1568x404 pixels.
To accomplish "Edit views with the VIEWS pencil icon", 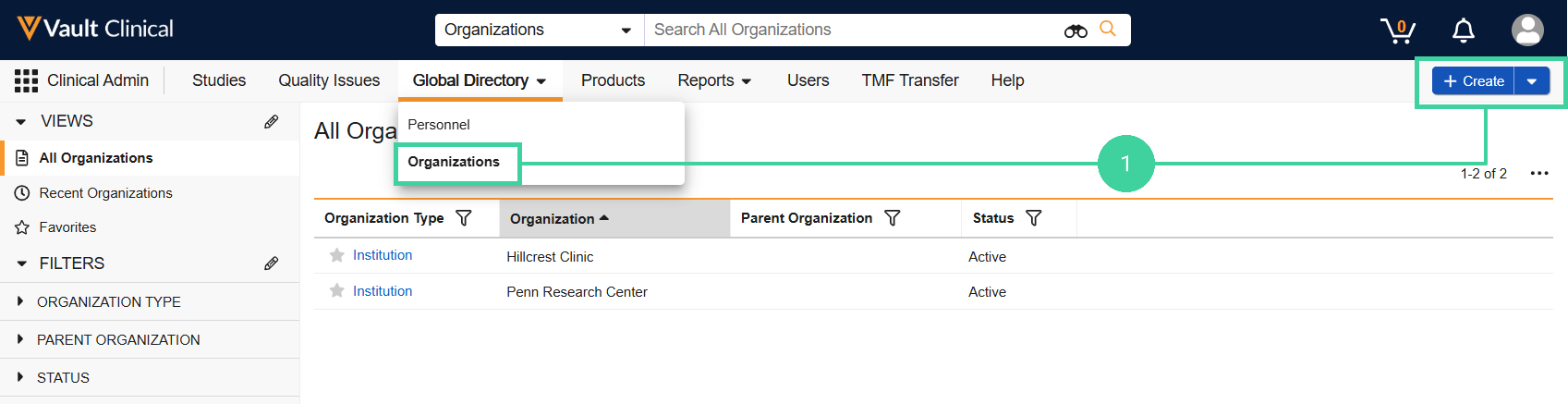I will pyautogui.click(x=272, y=121).
